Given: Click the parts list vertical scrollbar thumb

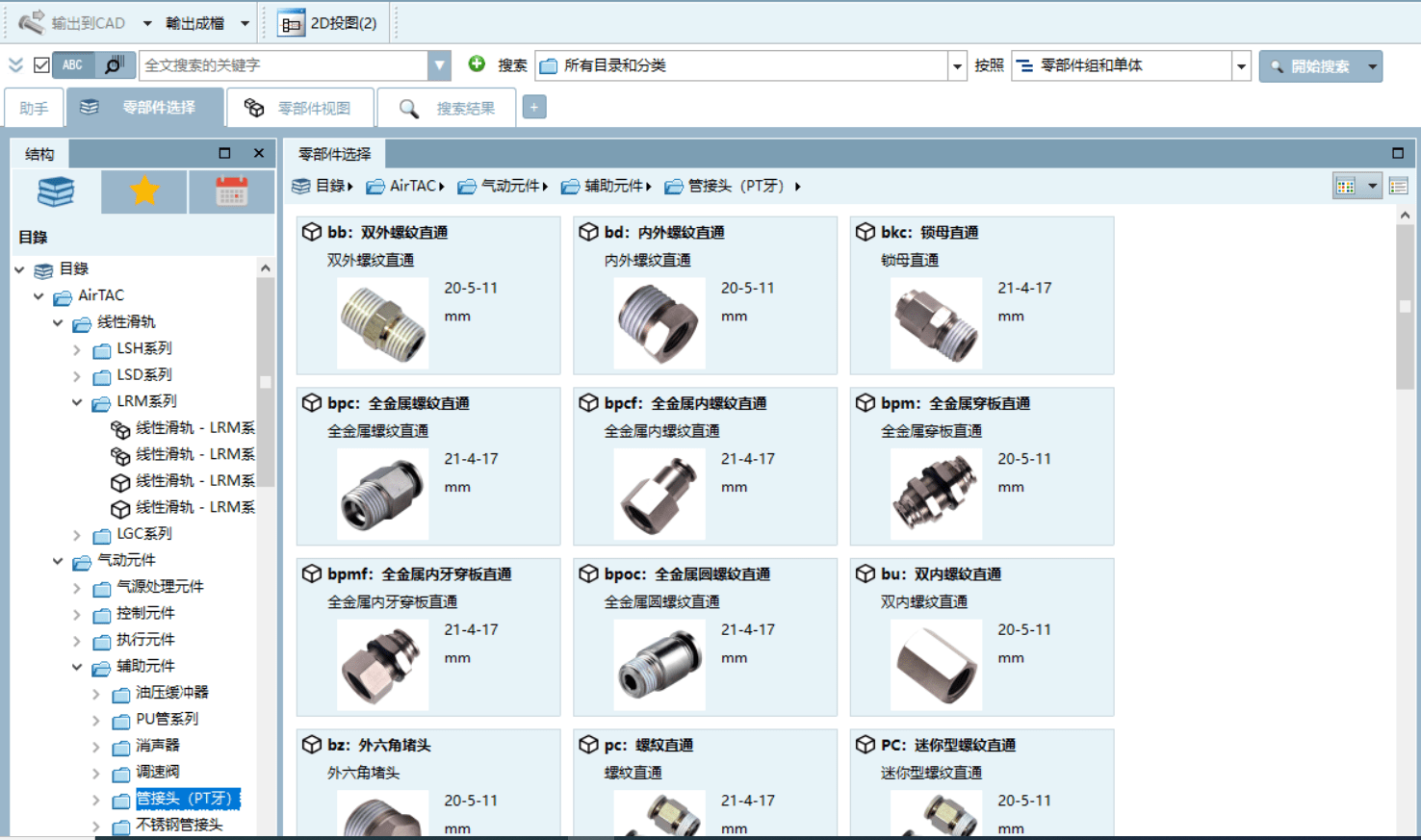Looking at the screenshot, I should pyautogui.click(x=1406, y=308).
